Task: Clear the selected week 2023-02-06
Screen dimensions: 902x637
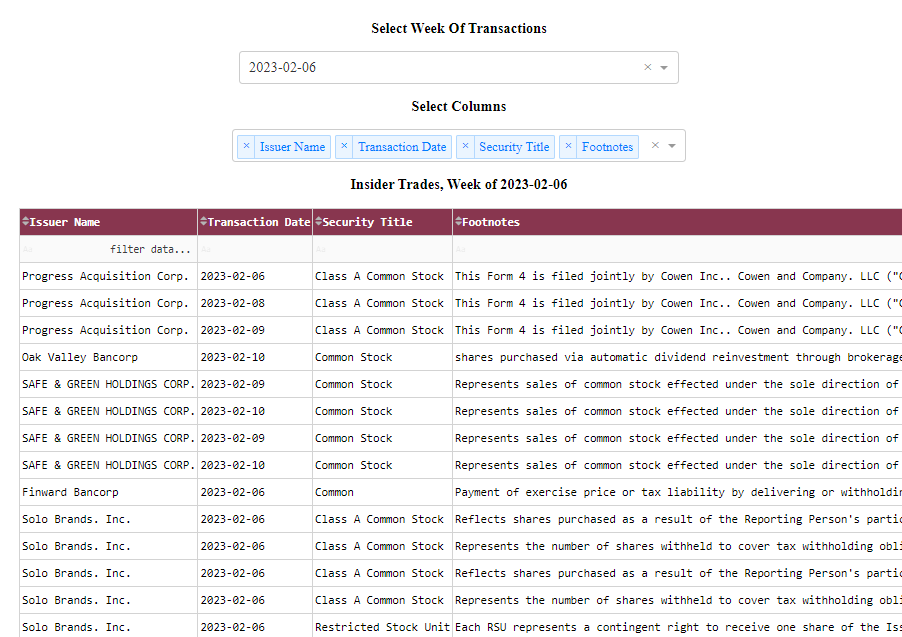Action: pyautogui.click(x=647, y=68)
